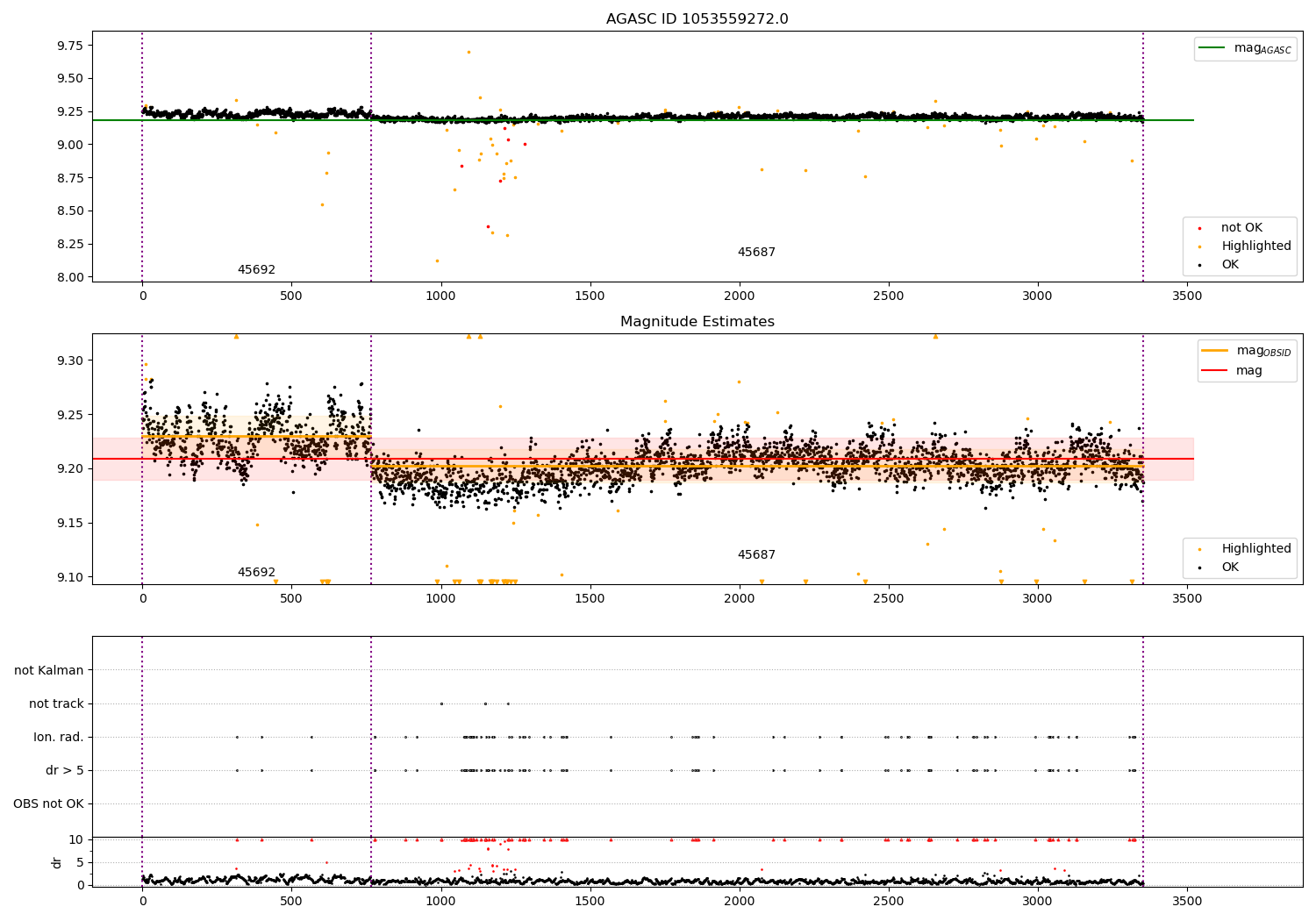This screenshot has height=921, width=1316.
Task: Click the red dot marker beside 'not OK'
Action: click(1199, 228)
